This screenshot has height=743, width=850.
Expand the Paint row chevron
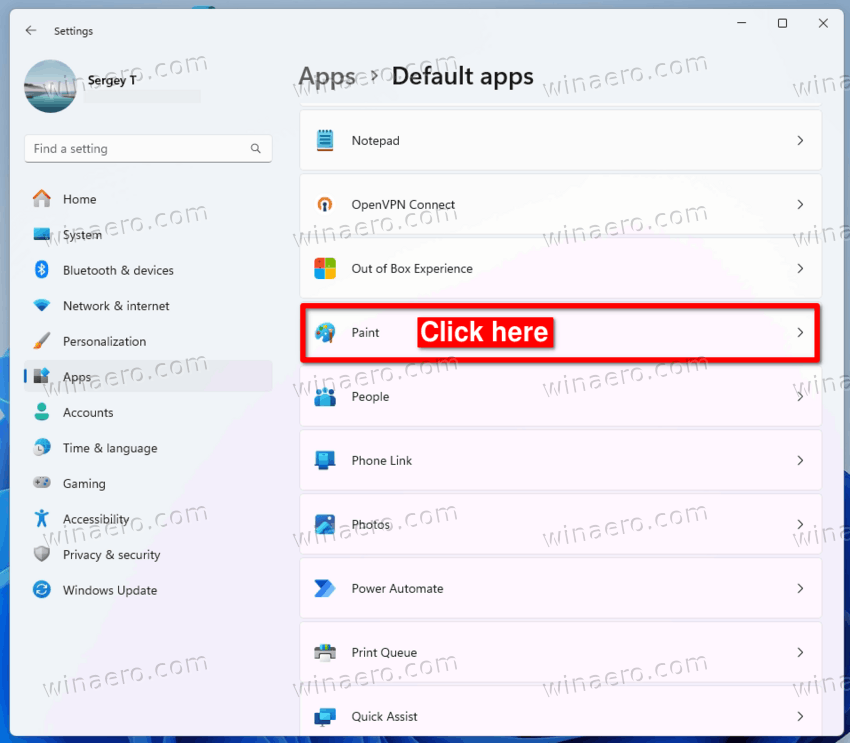pos(800,332)
